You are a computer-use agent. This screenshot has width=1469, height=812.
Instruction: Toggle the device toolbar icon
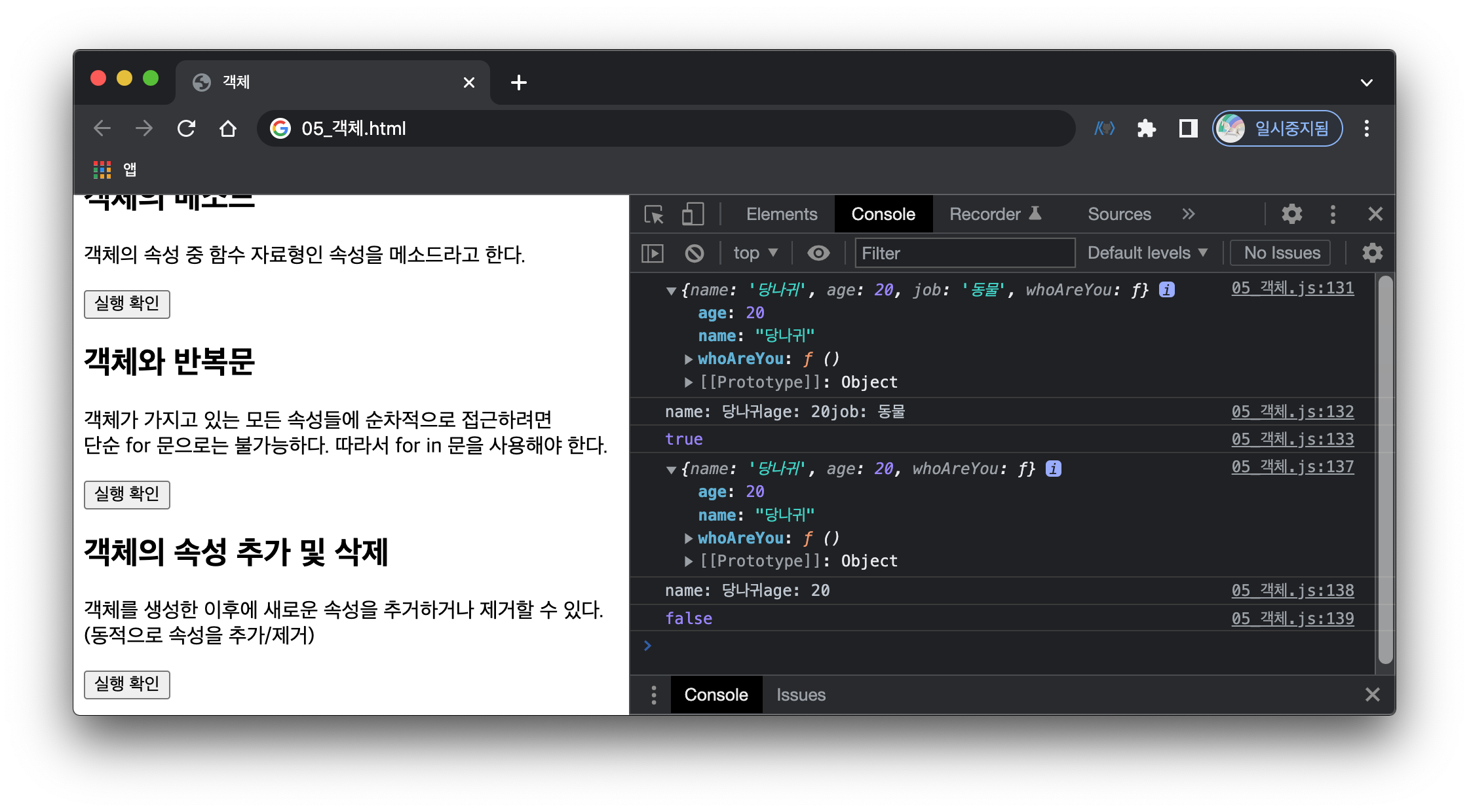point(693,214)
